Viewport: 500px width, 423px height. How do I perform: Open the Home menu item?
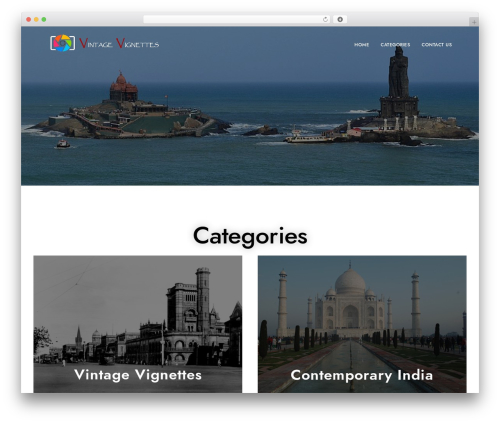coord(361,45)
